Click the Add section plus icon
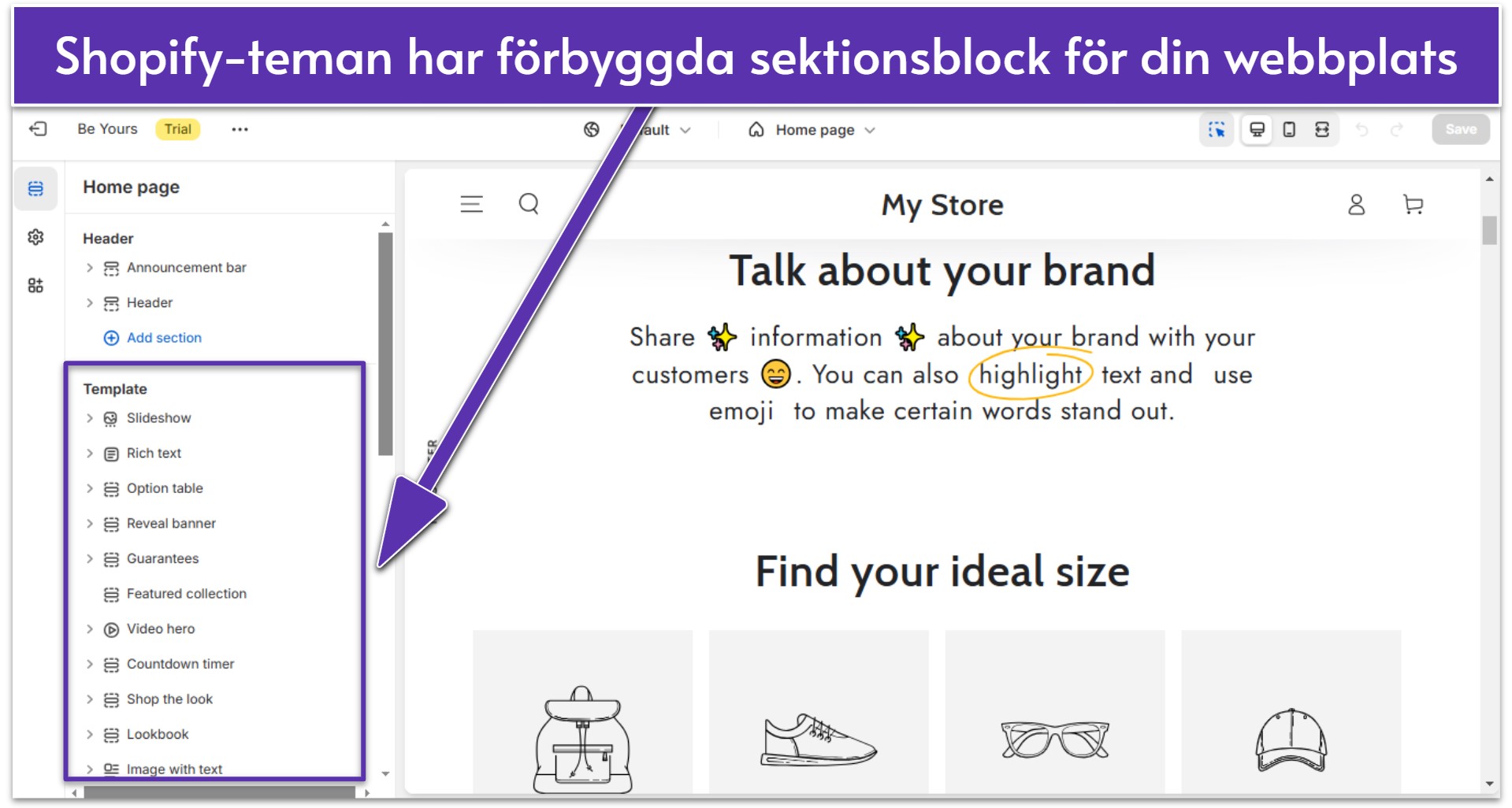This screenshot has height=808, width=1512. click(111, 338)
